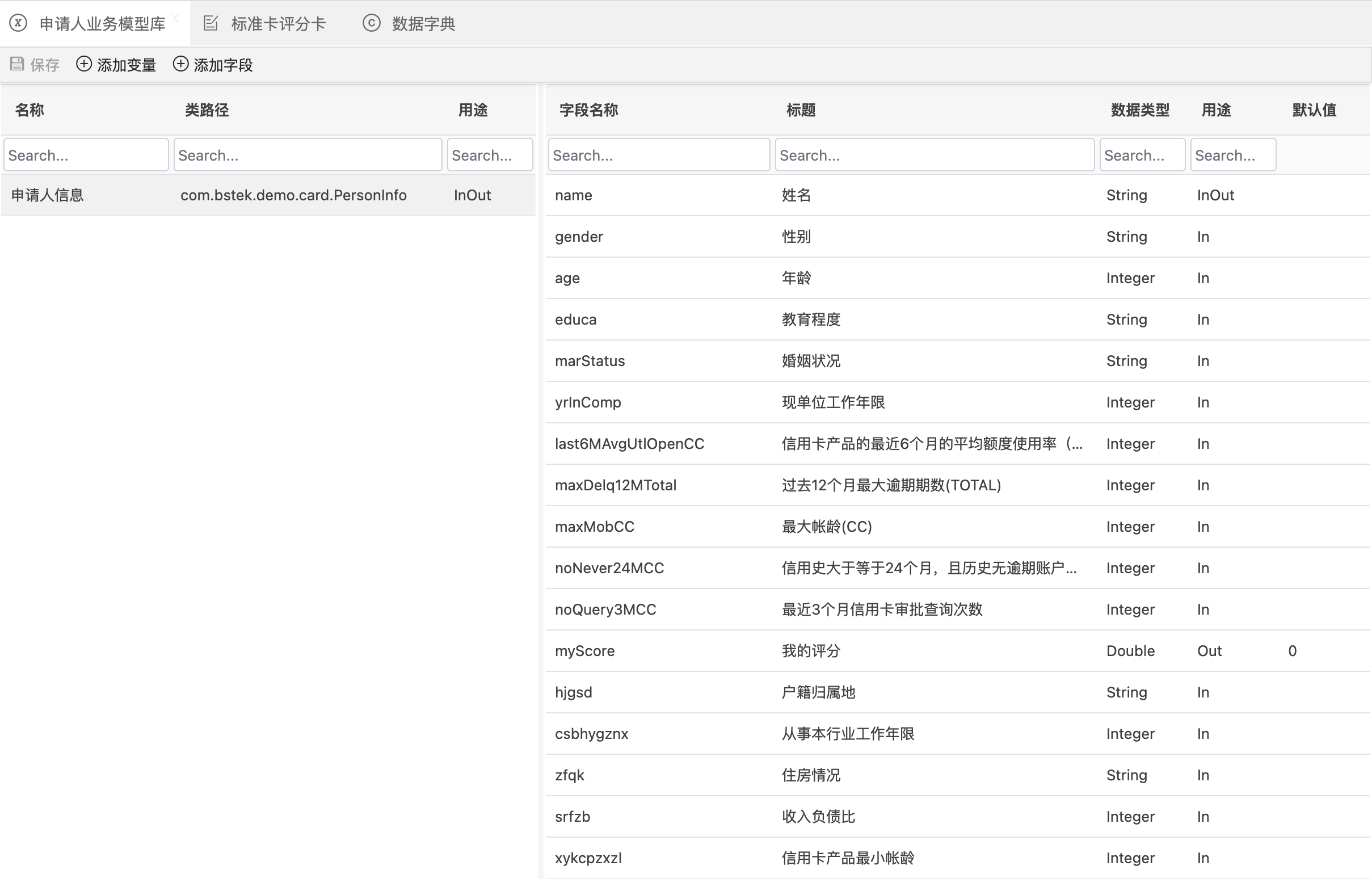Click the 数据类型 search filter box
The width and height of the screenshot is (1372, 891).
[x=1142, y=154]
